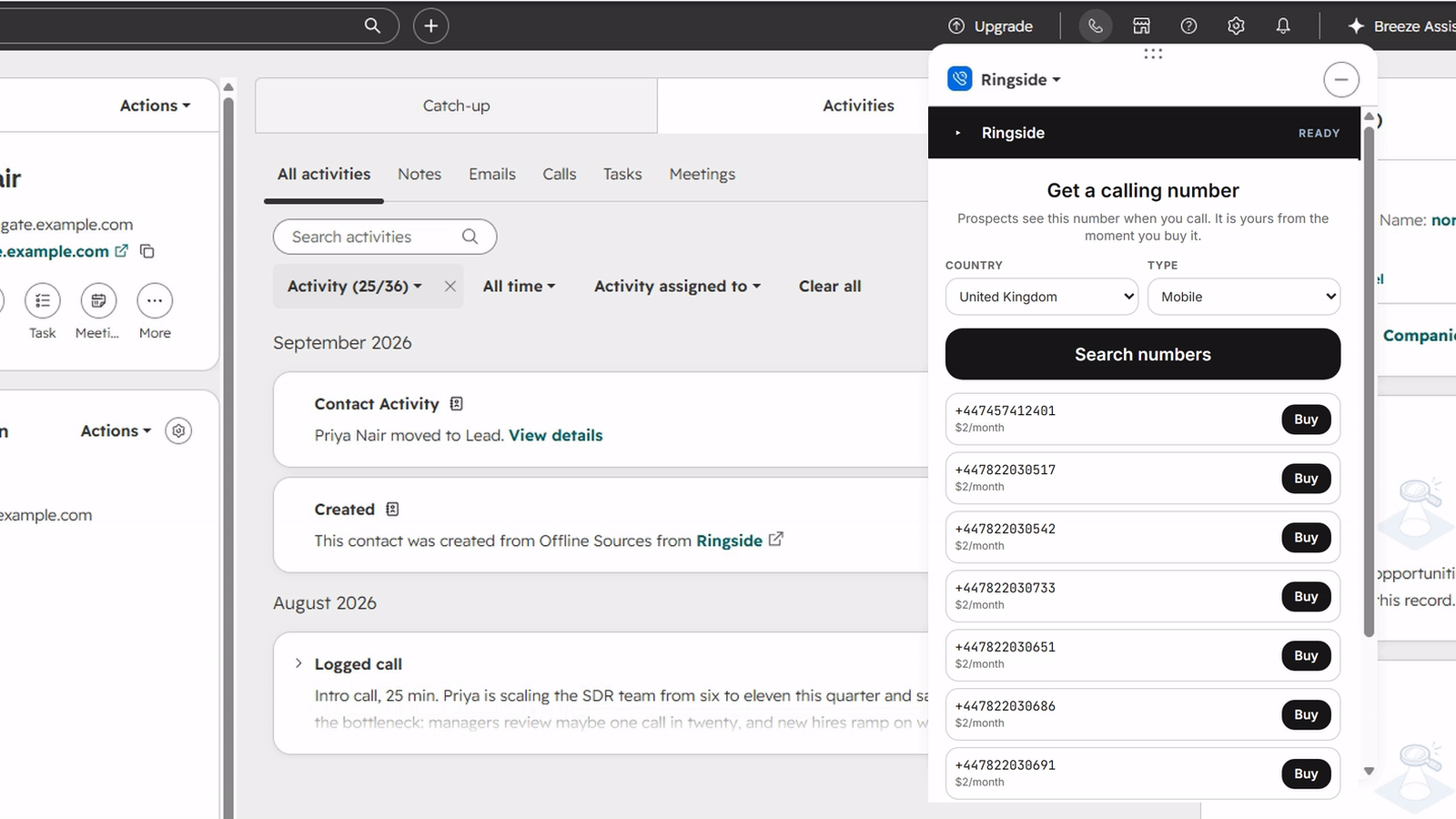Select the Notes activity tab
The height and width of the screenshot is (819, 1456).
coord(420,174)
